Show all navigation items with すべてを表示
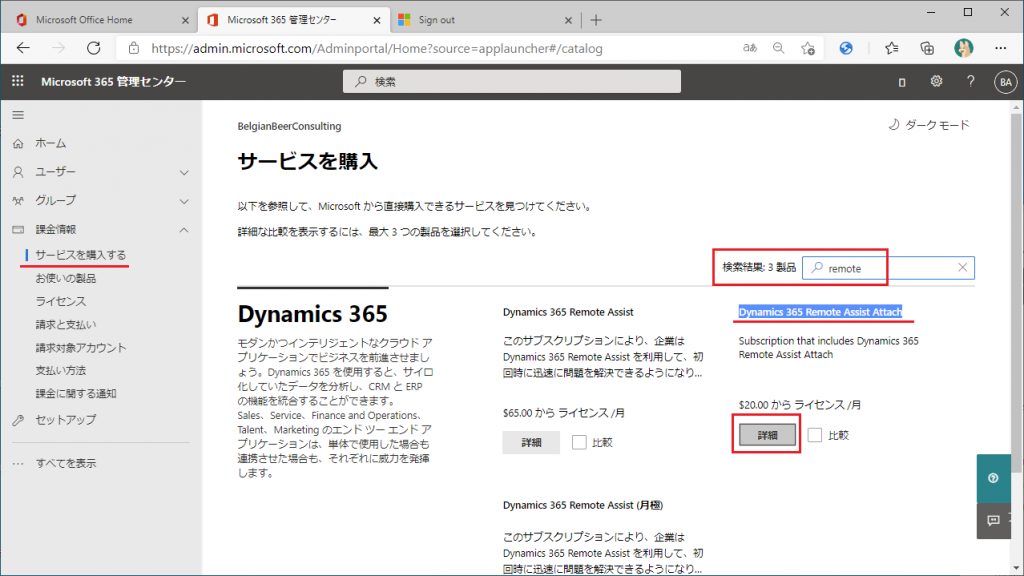The width and height of the screenshot is (1024, 576). point(65,463)
